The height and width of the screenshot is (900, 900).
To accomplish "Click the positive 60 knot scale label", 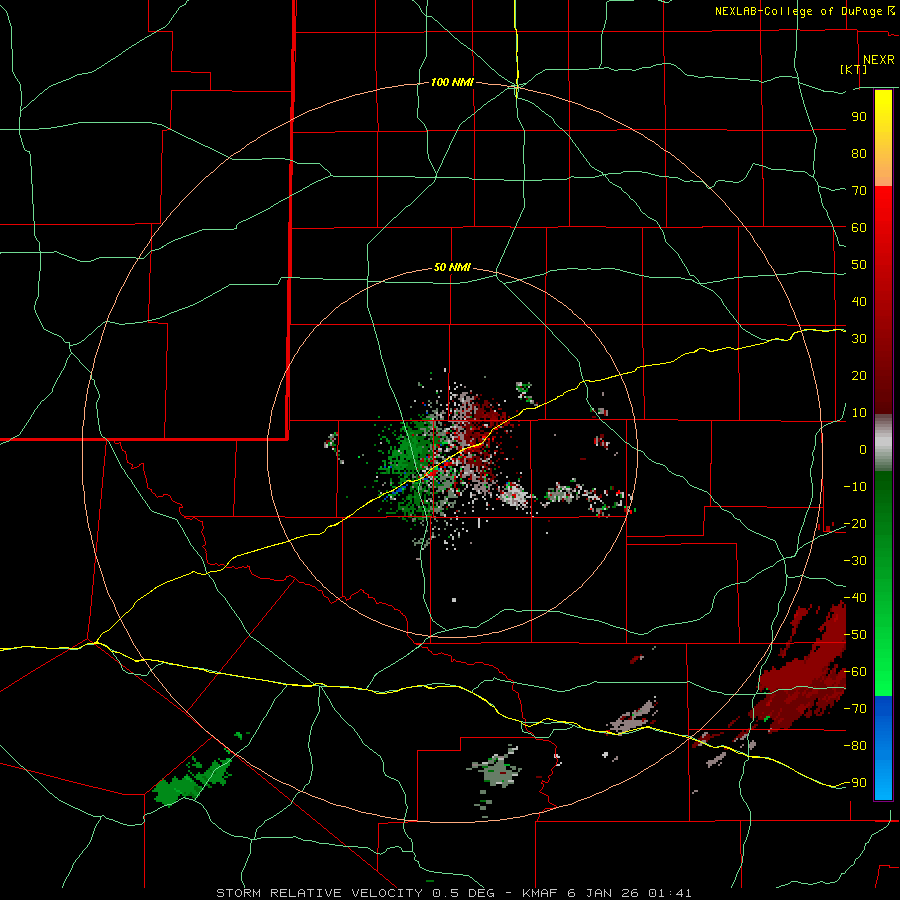I will [859, 228].
